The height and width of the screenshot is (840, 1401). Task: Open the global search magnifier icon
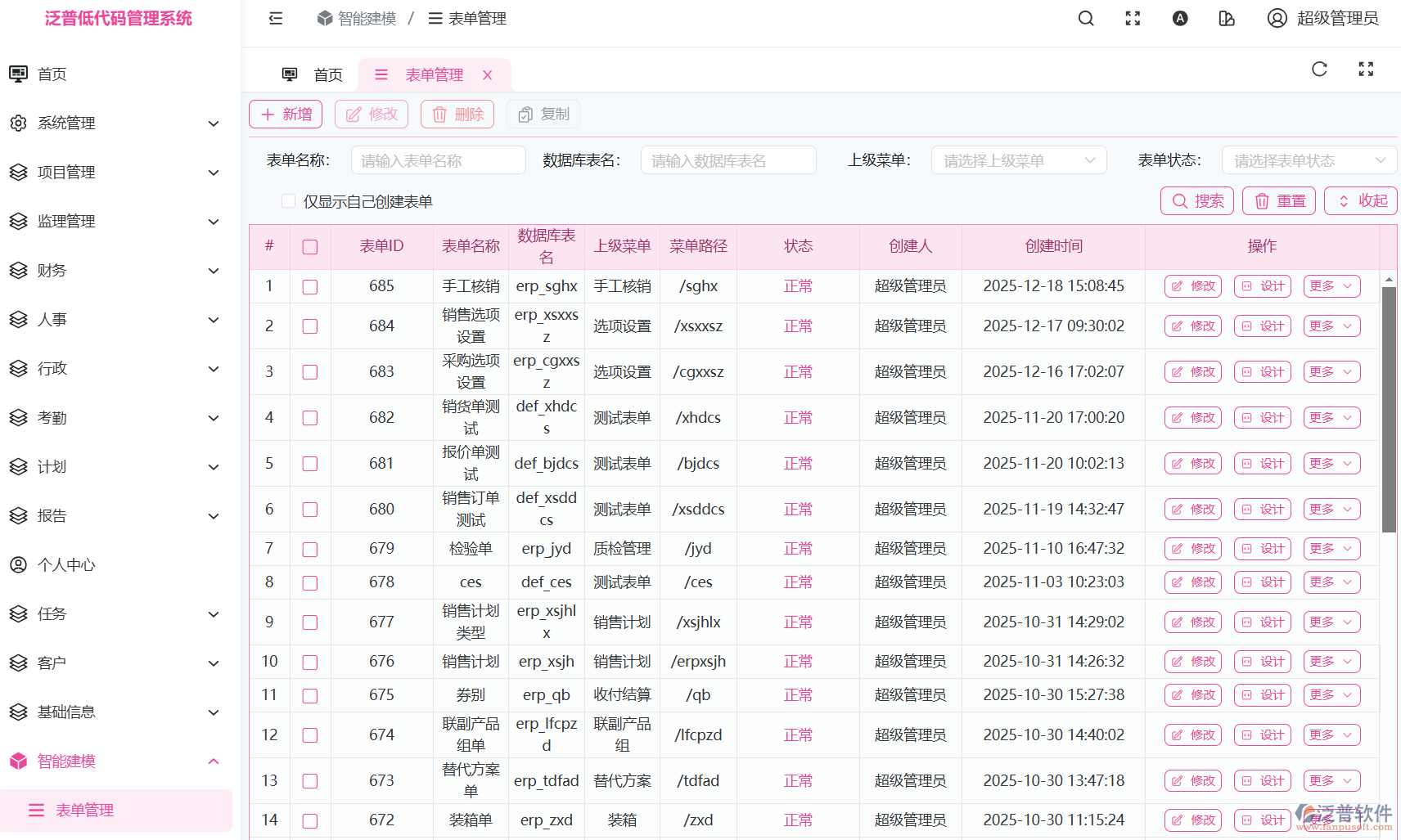1085,18
